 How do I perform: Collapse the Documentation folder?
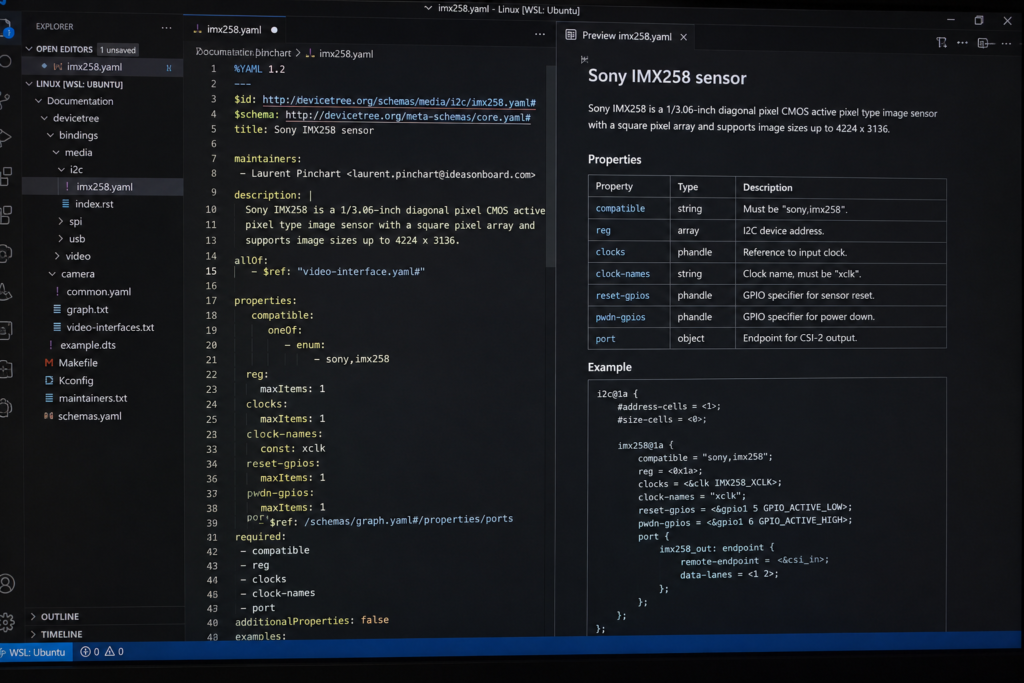[39, 101]
